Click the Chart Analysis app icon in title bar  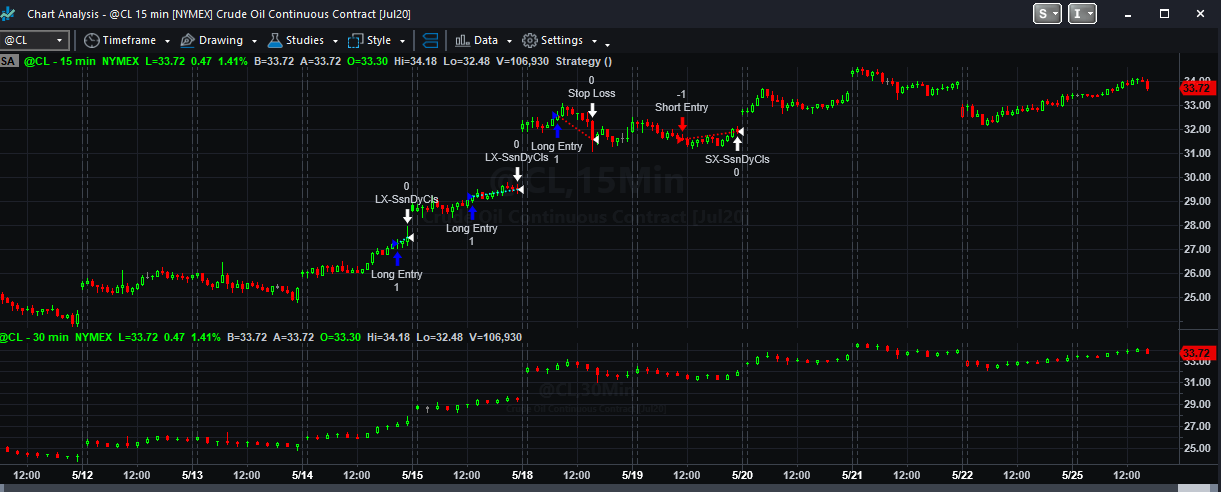click(x=10, y=14)
